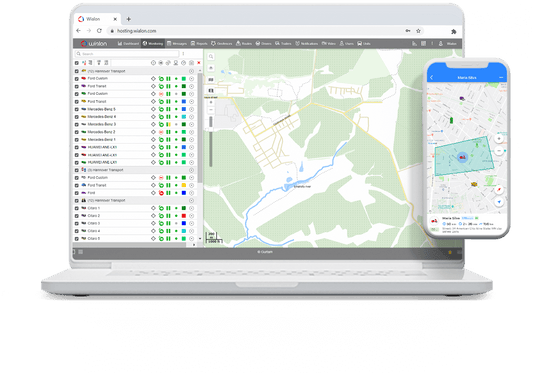Toggle the select-all checkbox in list header

[x=76, y=63]
